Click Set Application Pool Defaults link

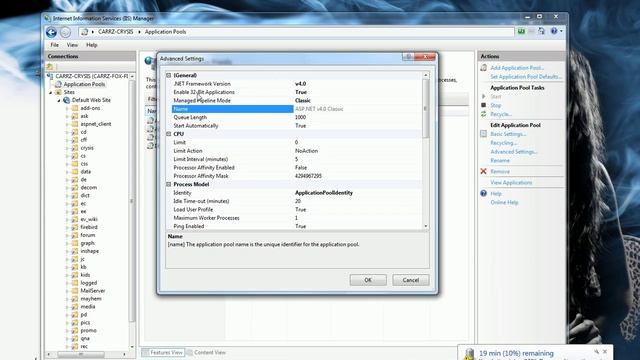coord(526,77)
